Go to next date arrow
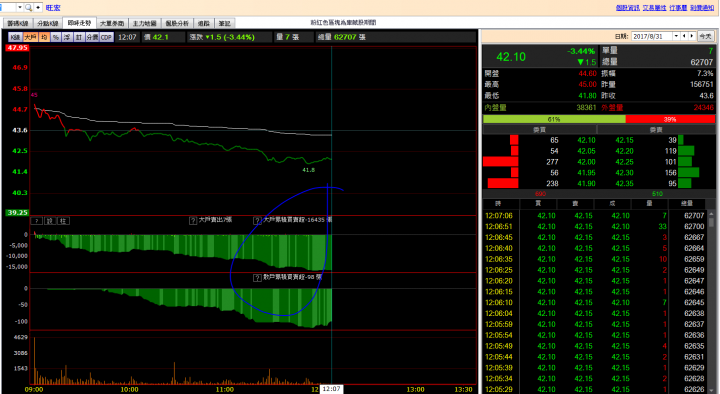The image size is (720, 394). point(692,36)
